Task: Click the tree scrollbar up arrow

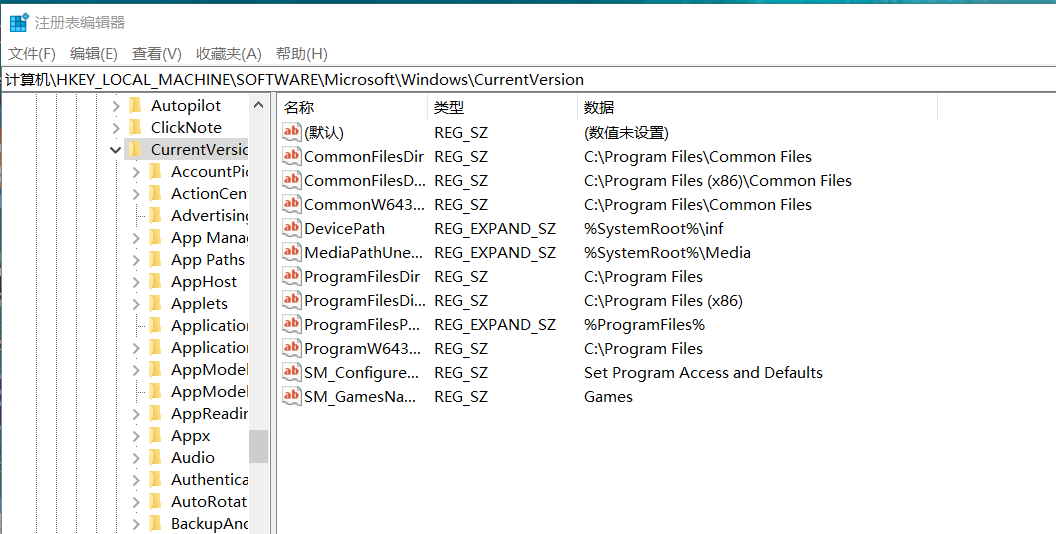Action: 259,105
